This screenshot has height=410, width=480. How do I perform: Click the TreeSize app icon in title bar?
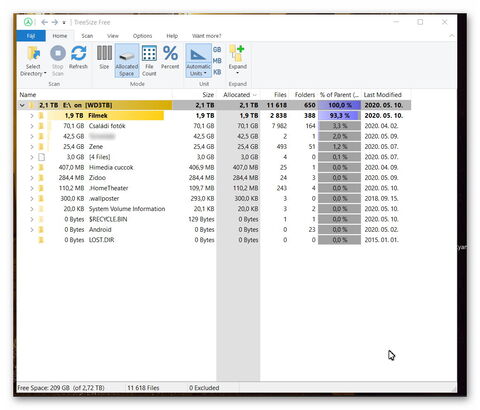pos(28,22)
